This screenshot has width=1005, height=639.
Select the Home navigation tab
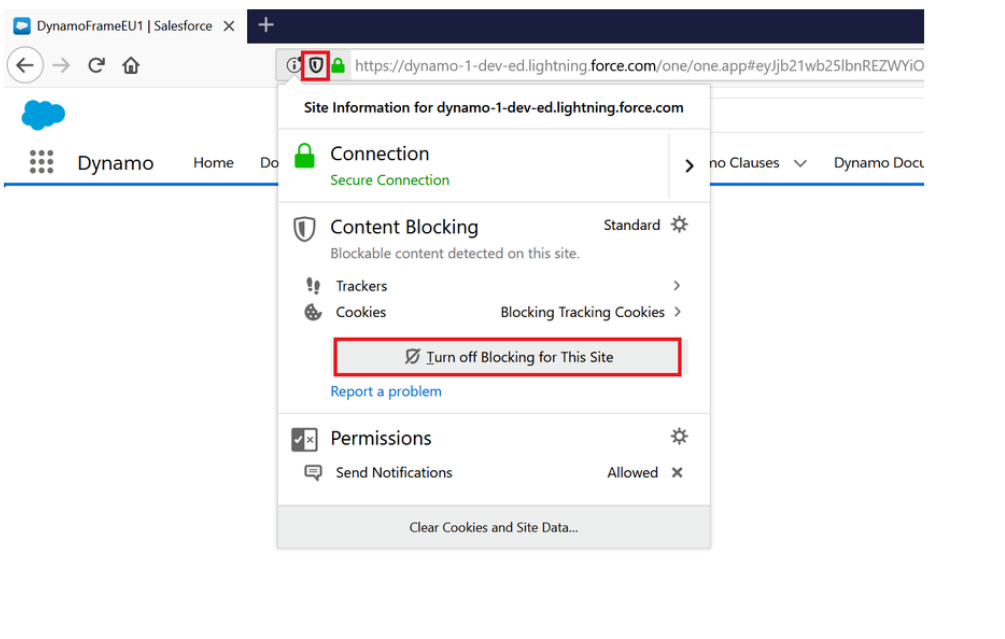click(x=213, y=163)
